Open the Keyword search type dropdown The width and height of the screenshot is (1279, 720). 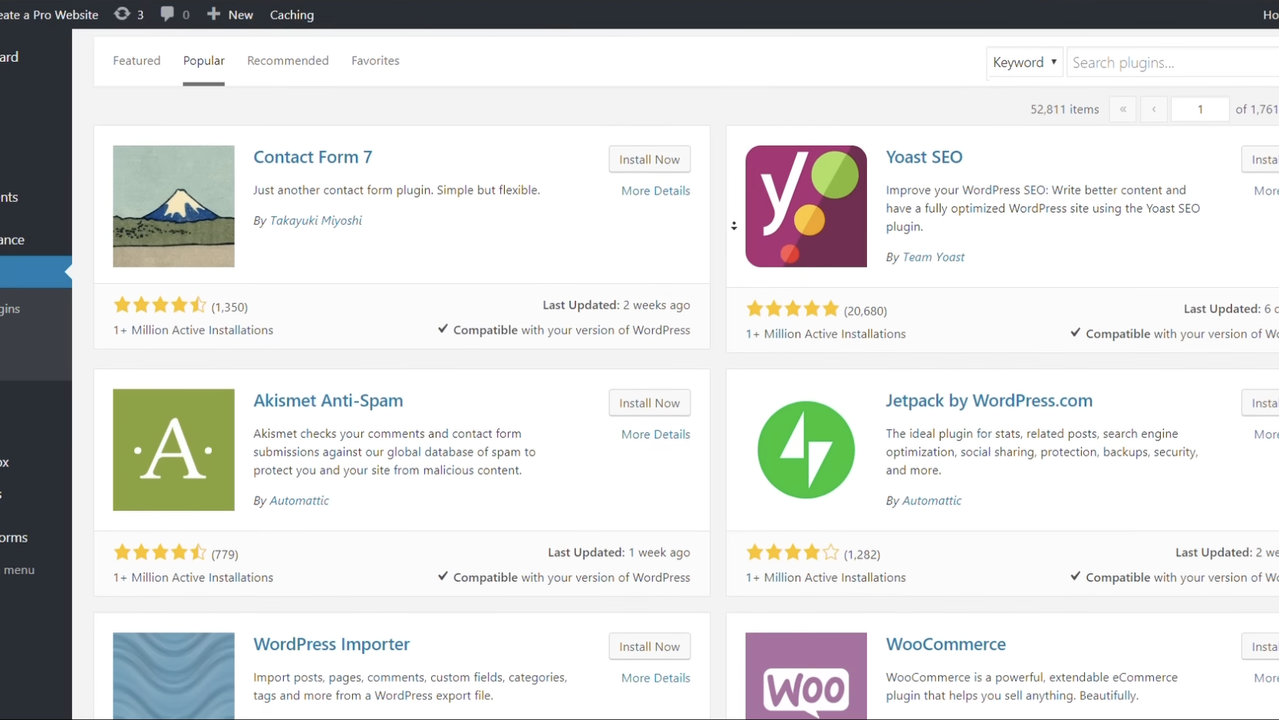pyautogui.click(x=1024, y=62)
